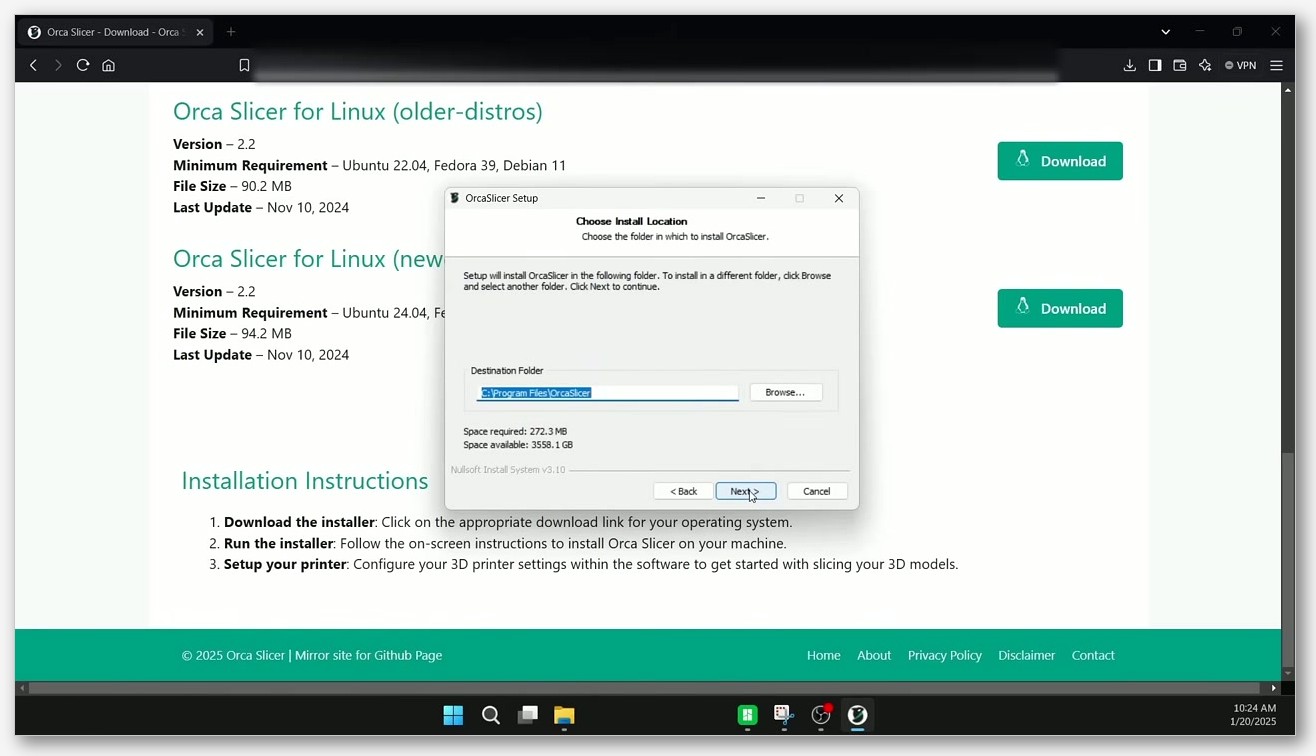Open the browser downloads icon
This screenshot has height=756, width=1316.
[1129, 65]
